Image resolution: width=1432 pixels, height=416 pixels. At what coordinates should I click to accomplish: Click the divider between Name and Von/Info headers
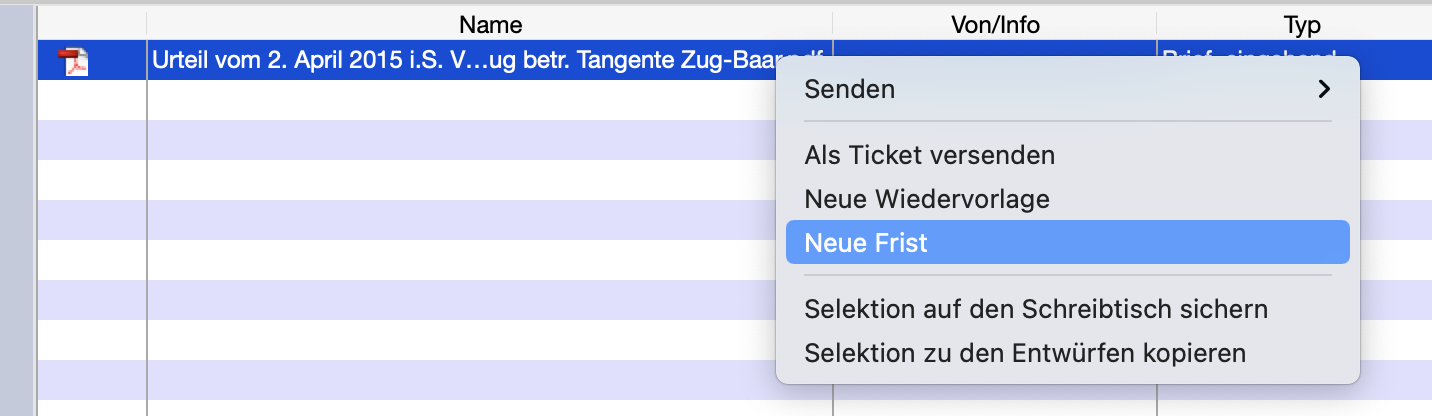(x=833, y=25)
